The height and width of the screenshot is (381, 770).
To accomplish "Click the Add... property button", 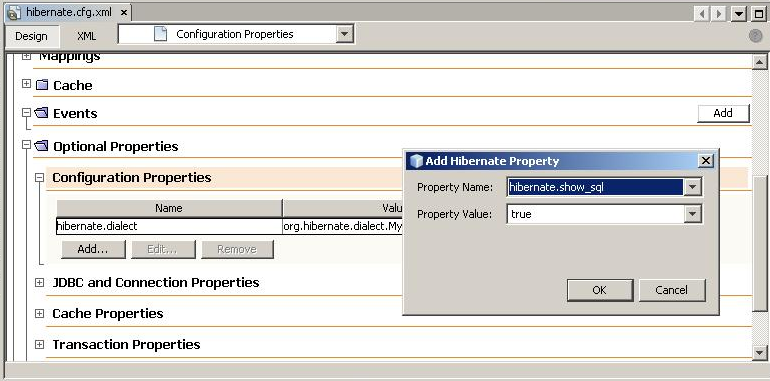I will click(93, 249).
